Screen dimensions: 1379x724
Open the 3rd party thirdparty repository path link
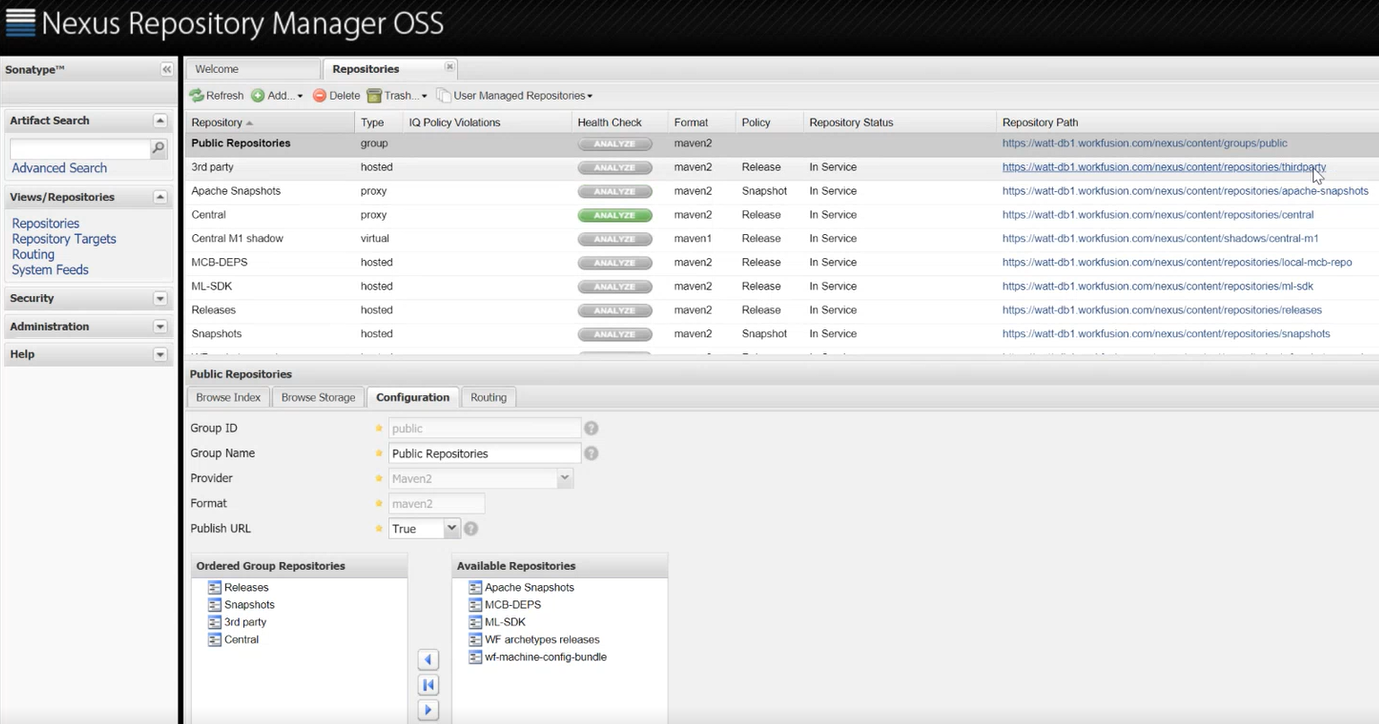pos(1164,167)
